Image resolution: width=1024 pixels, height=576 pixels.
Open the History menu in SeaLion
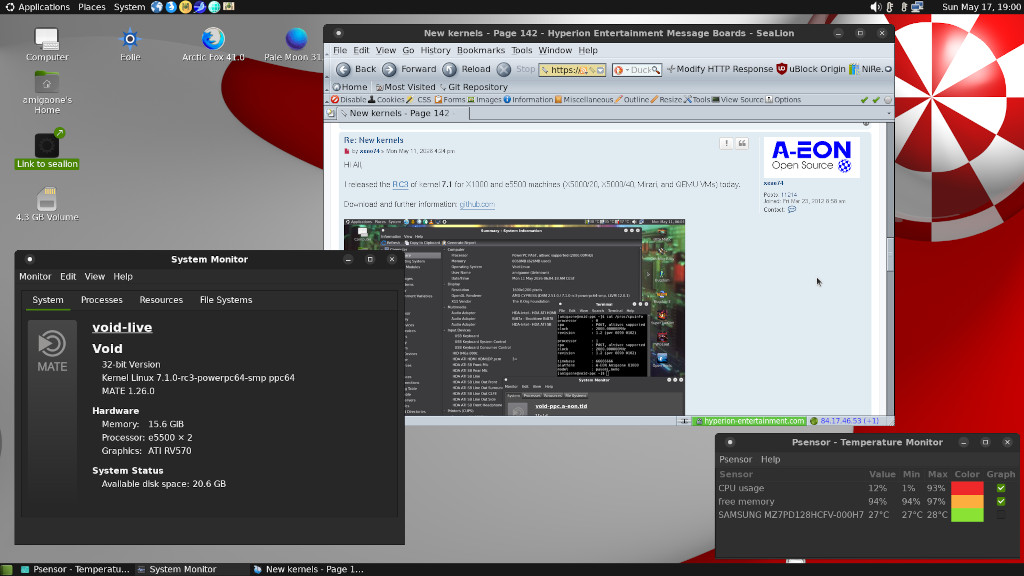(x=435, y=50)
